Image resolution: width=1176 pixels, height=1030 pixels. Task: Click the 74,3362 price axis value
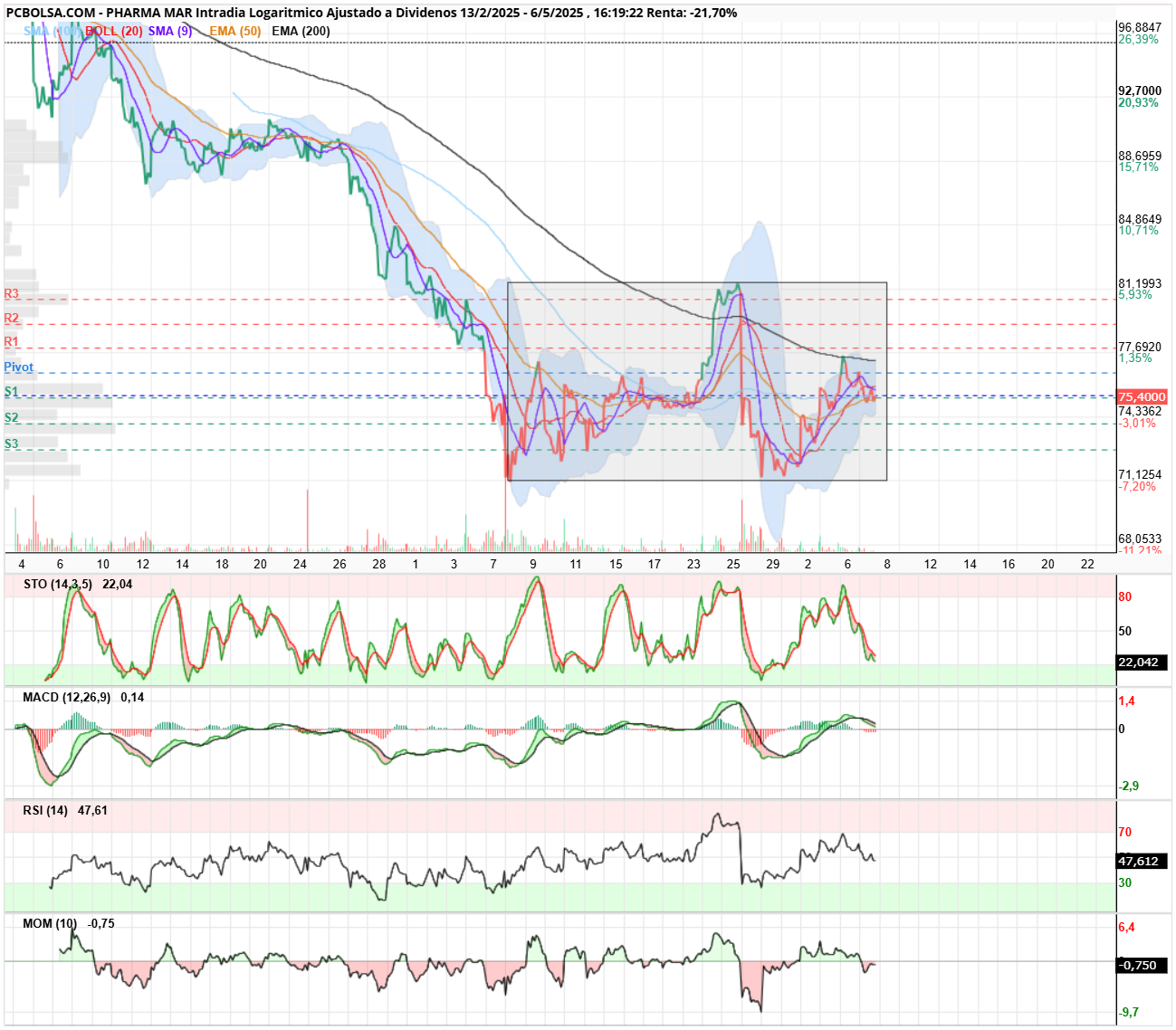[x=1140, y=411]
